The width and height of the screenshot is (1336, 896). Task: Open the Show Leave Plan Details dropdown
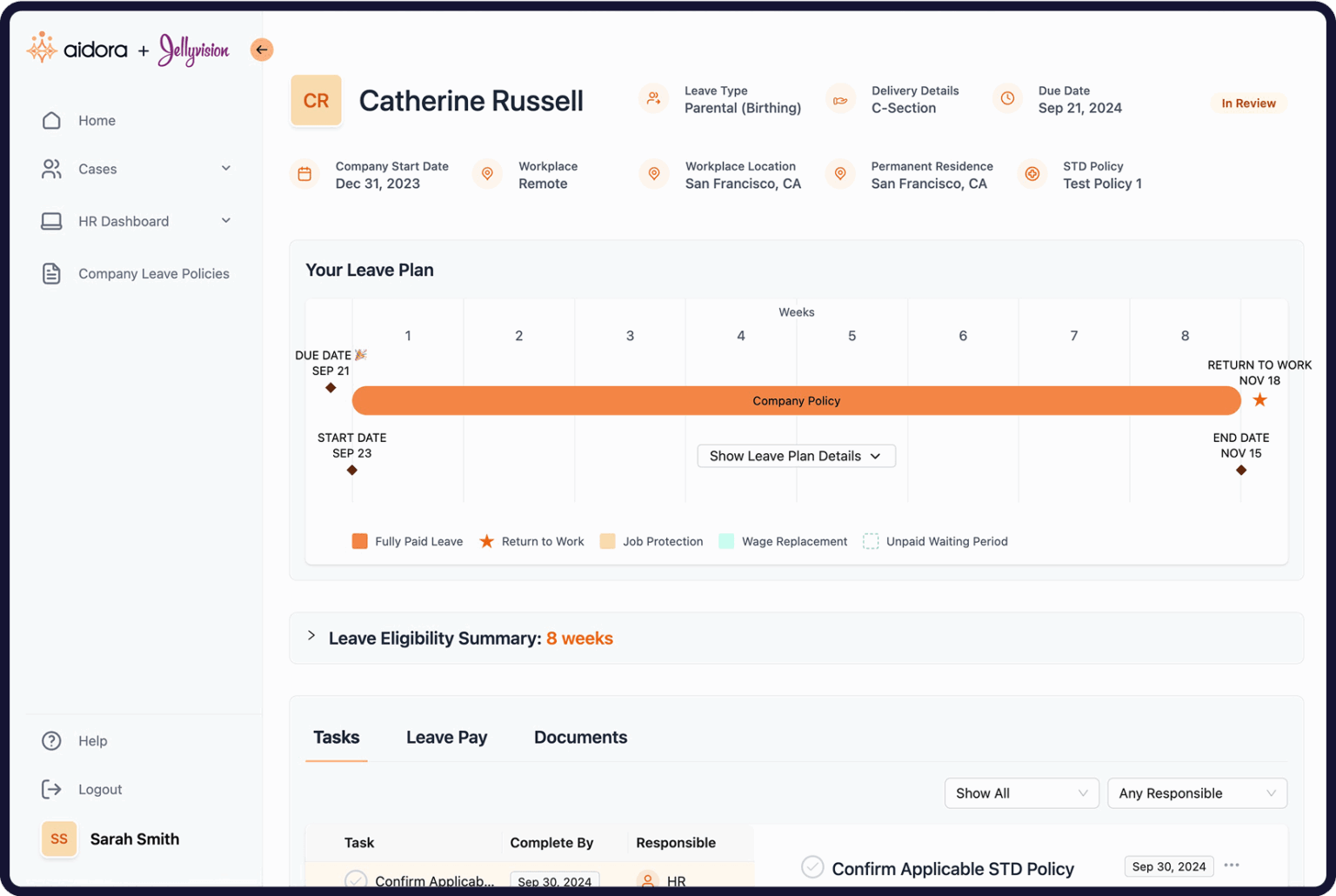[795, 455]
